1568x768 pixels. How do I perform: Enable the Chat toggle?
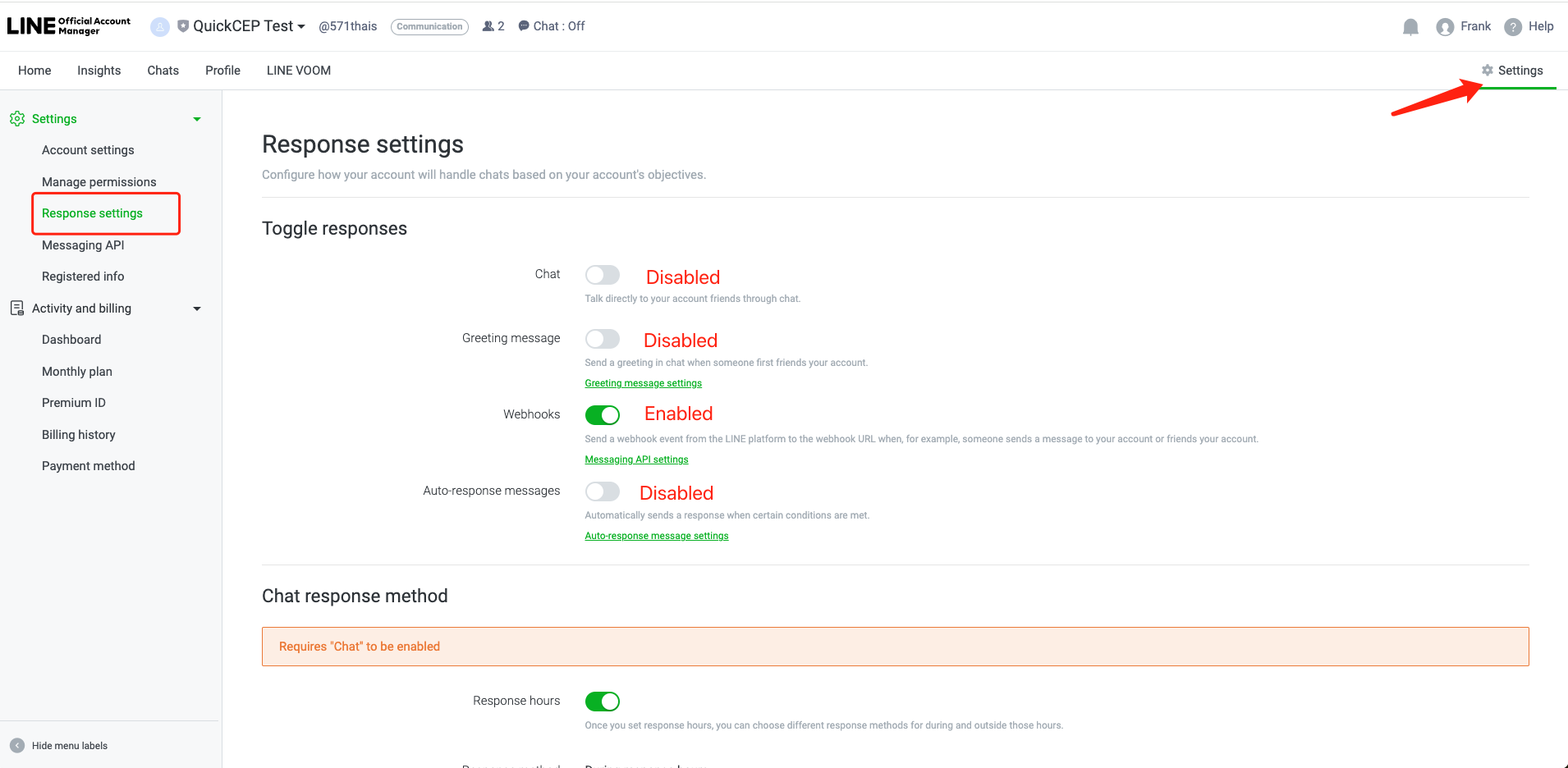(x=602, y=275)
